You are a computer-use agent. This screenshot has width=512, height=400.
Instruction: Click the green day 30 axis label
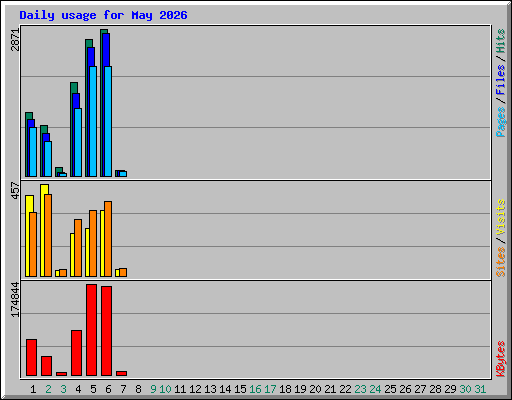465,389
